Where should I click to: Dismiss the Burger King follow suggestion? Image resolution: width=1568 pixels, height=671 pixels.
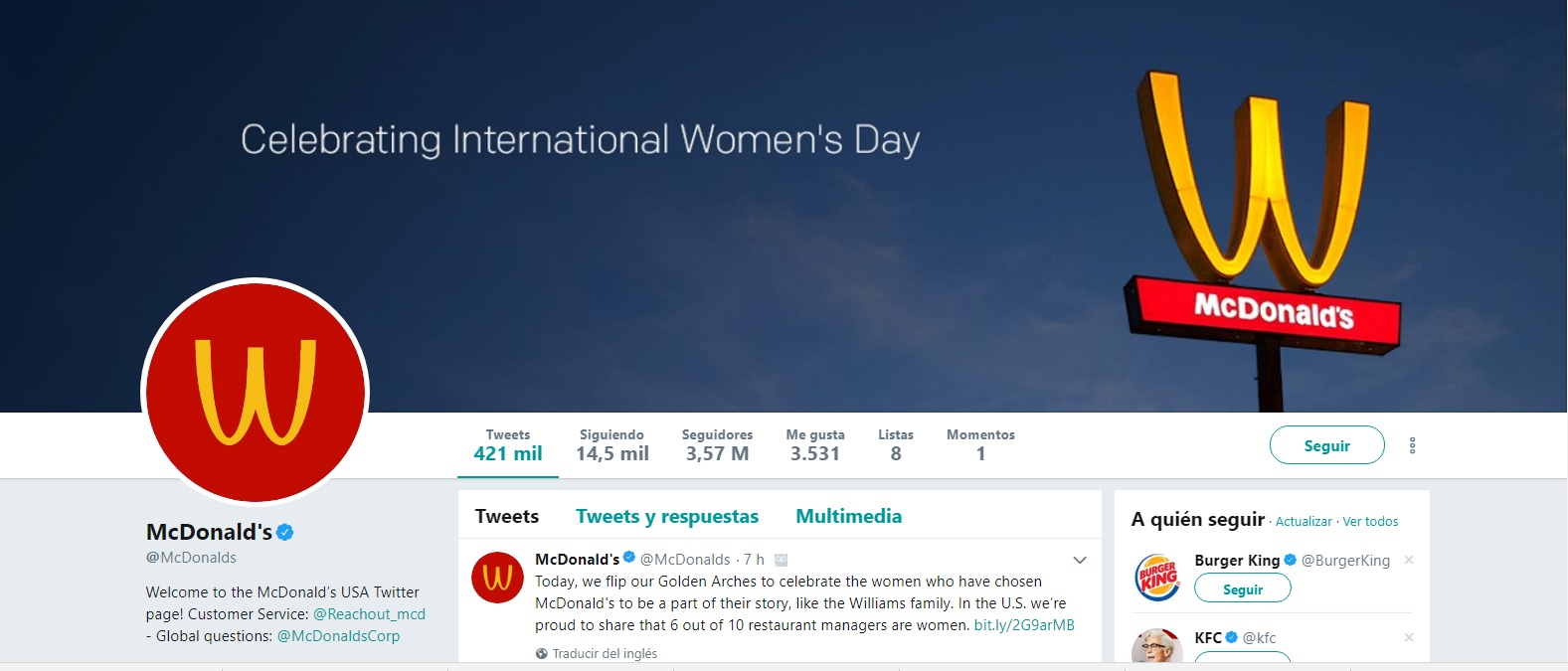pos(1409,561)
